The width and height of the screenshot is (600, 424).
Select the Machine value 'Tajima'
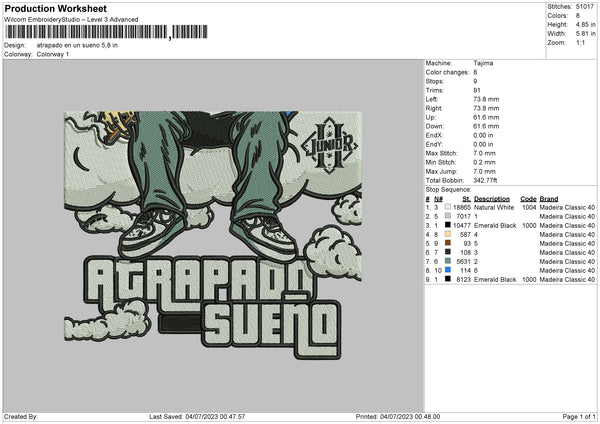(483, 63)
